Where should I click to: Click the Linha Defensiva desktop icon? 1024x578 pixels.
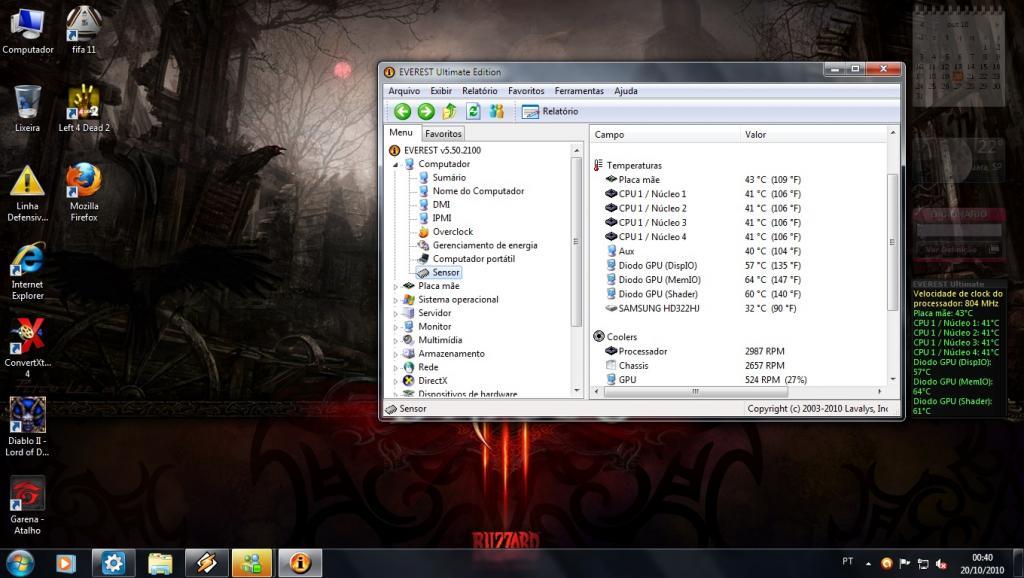27,193
